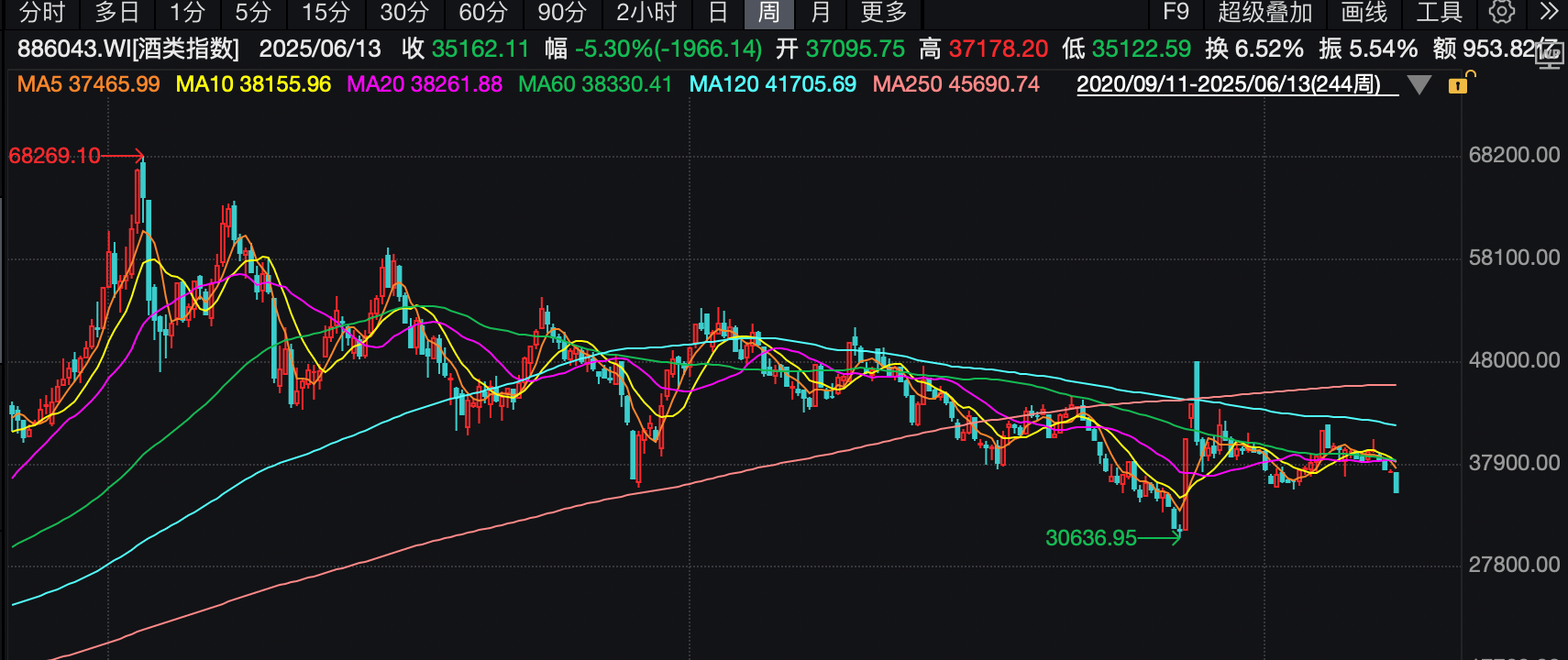Click the 30636.95 low price marker
The width and height of the screenshot is (1568, 660).
click(1091, 538)
